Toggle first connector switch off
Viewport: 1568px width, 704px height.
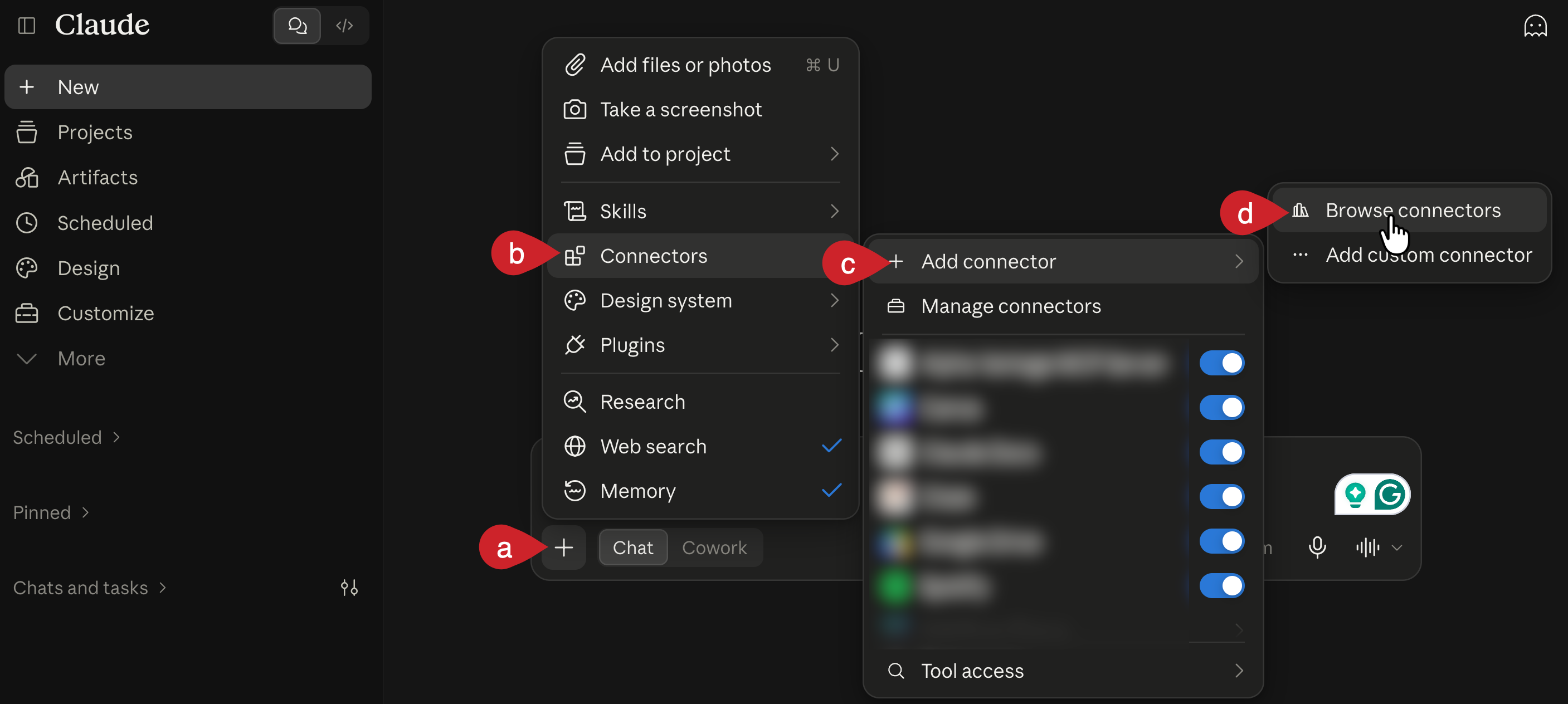click(x=1221, y=363)
